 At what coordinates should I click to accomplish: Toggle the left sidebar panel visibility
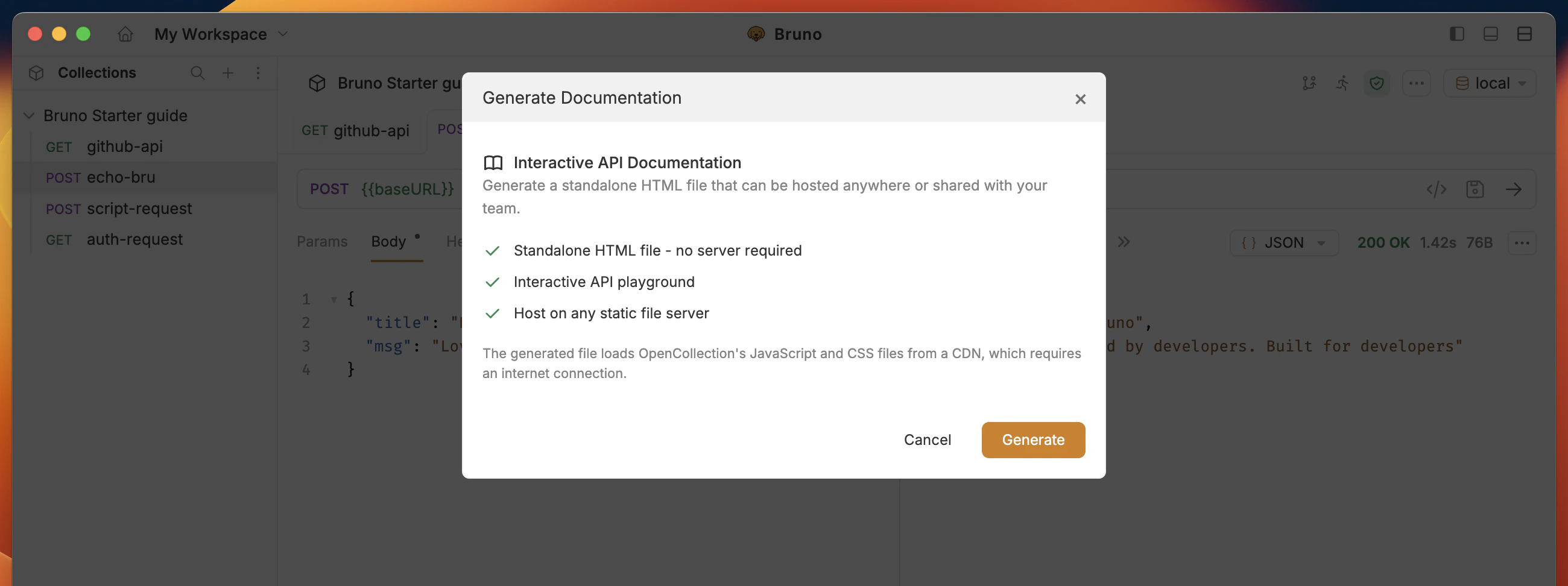[1456, 34]
